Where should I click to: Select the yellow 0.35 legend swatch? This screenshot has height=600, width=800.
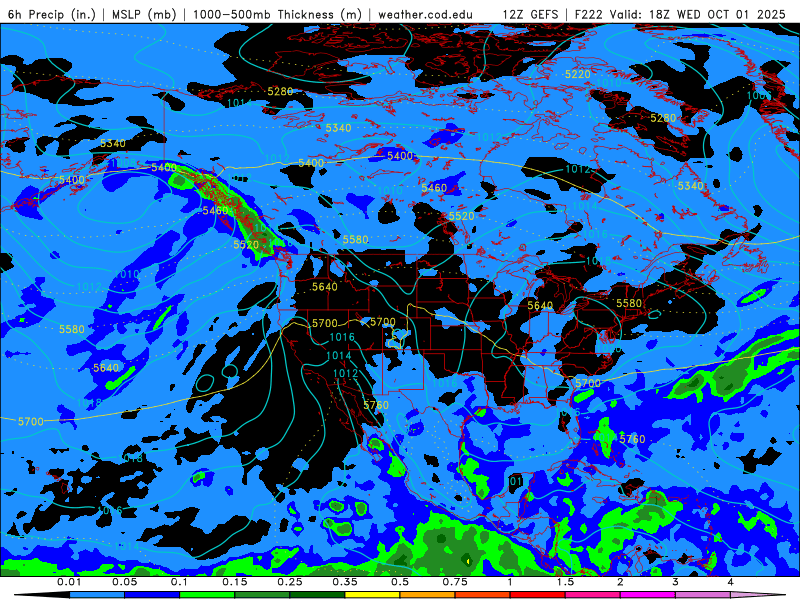pyautogui.click(x=372, y=595)
